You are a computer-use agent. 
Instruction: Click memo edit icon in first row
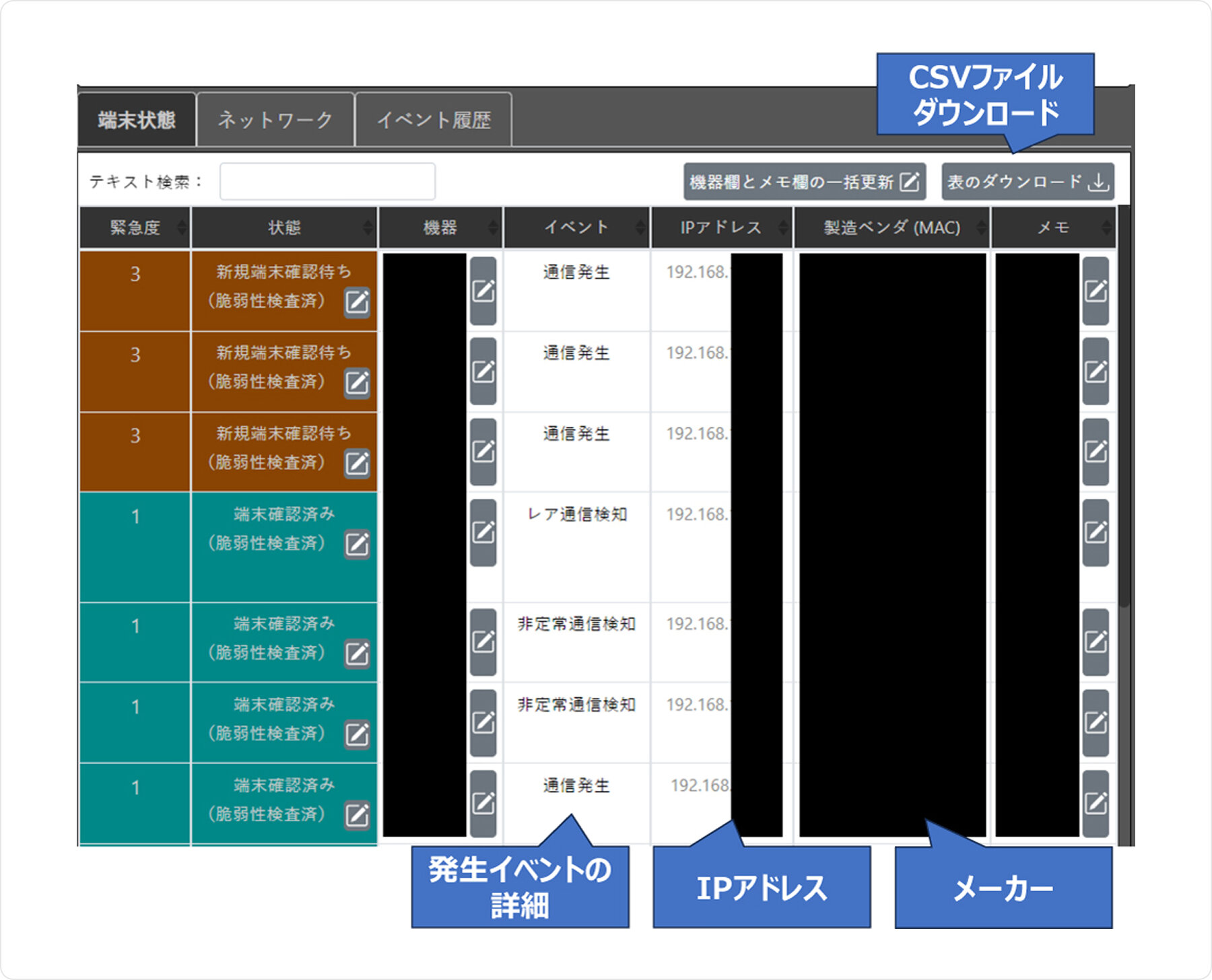[x=1096, y=291]
